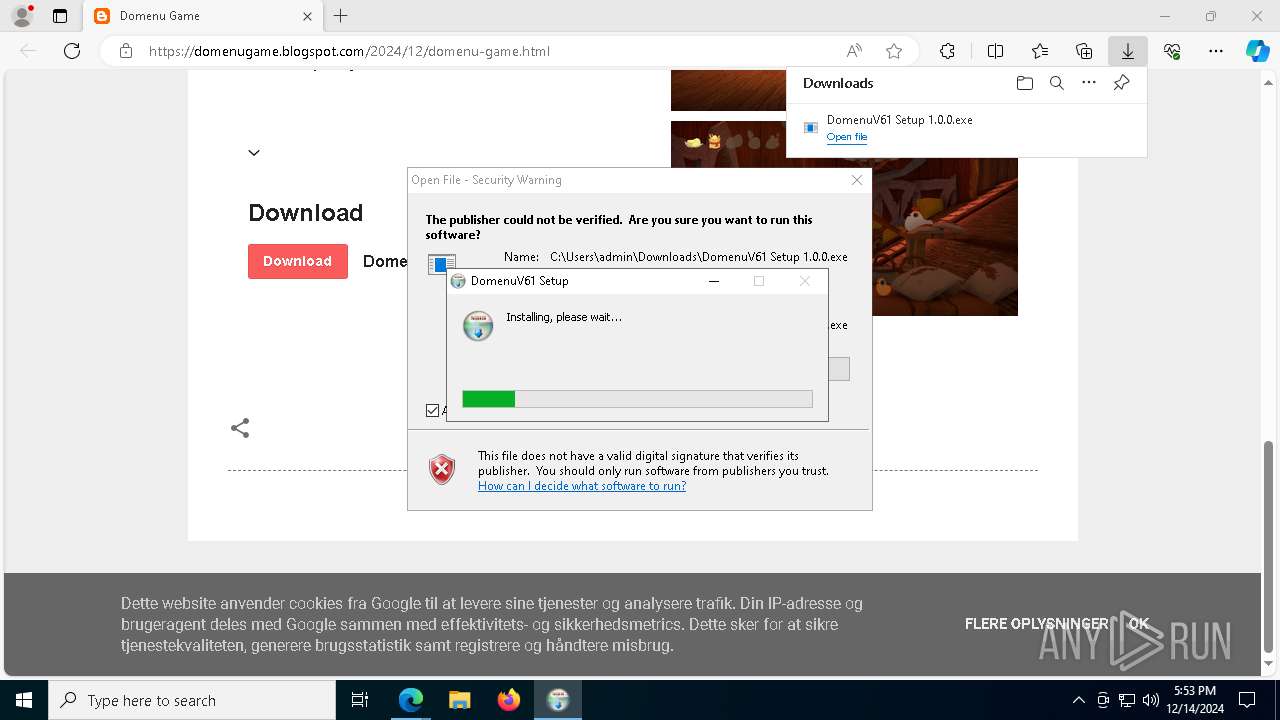Open the Extensions puzzle icon
Viewport: 1280px width, 720px height.
tap(947, 51)
